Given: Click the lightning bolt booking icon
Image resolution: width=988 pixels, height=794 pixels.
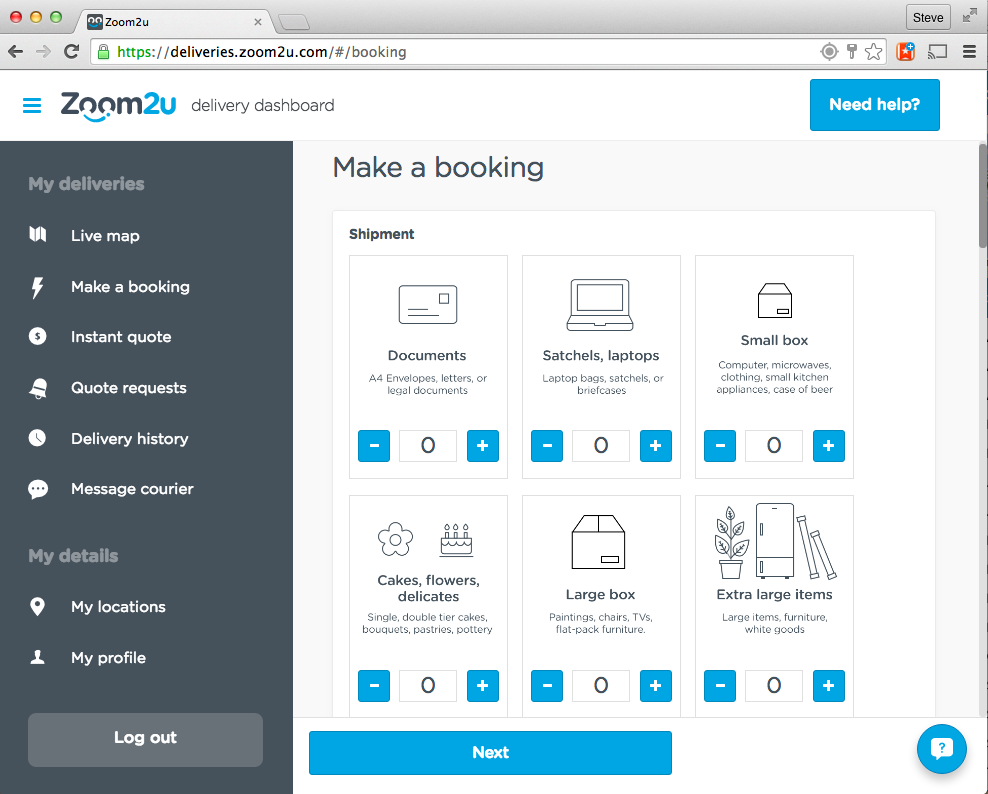Looking at the screenshot, I should pyautogui.click(x=38, y=287).
